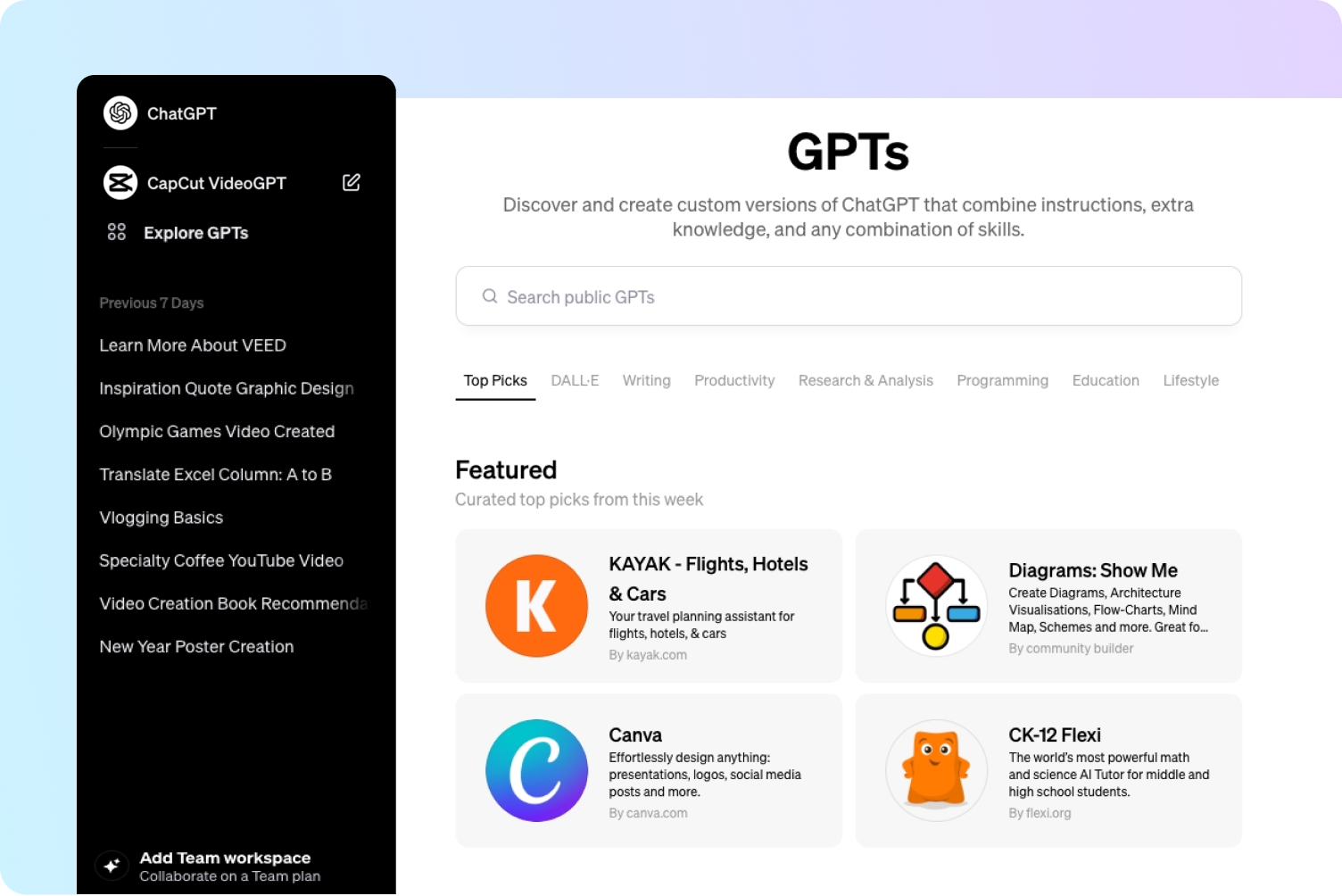
Task: Click the new chat pencil icon
Action: [x=351, y=182]
